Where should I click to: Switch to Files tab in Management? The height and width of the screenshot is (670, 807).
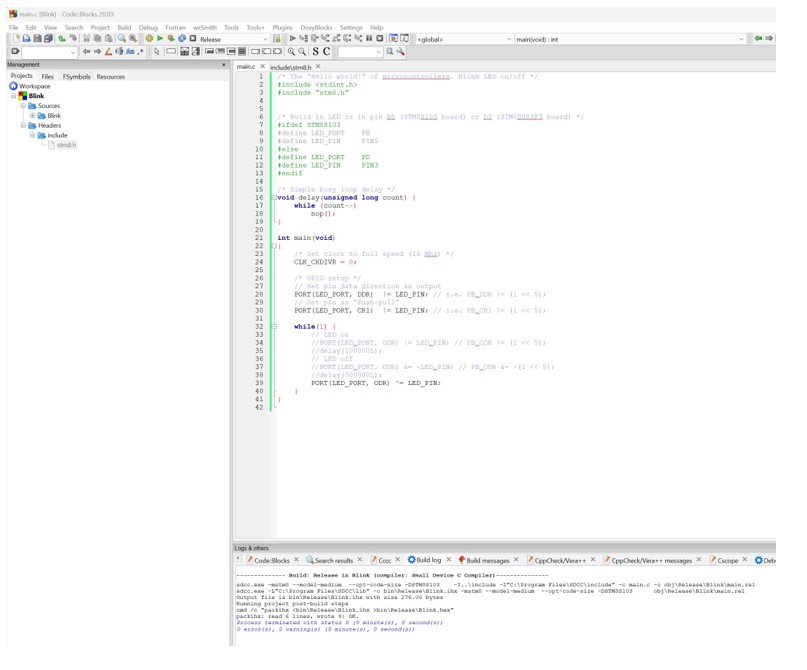pyautogui.click(x=47, y=76)
